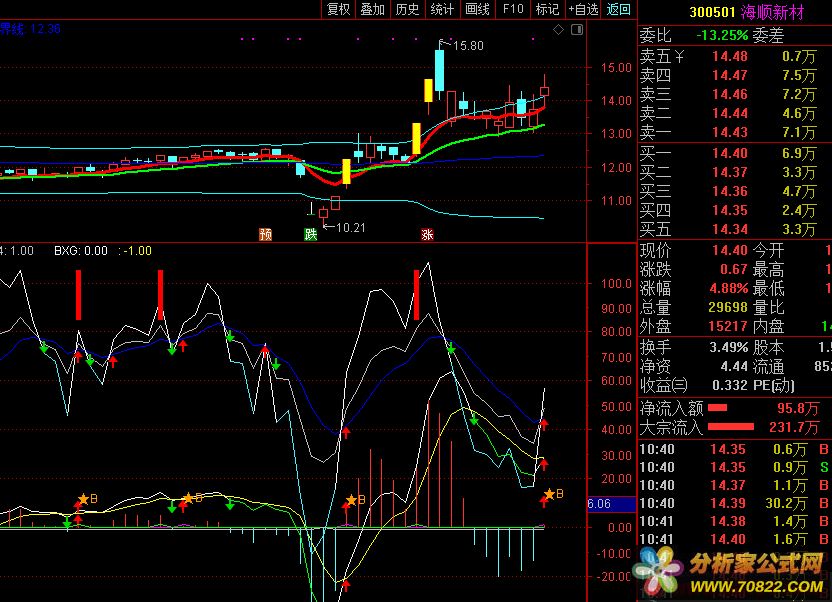832x602 pixels.
Task: Click the red 涨 marker under the candlesticks
Action: tap(427, 235)
